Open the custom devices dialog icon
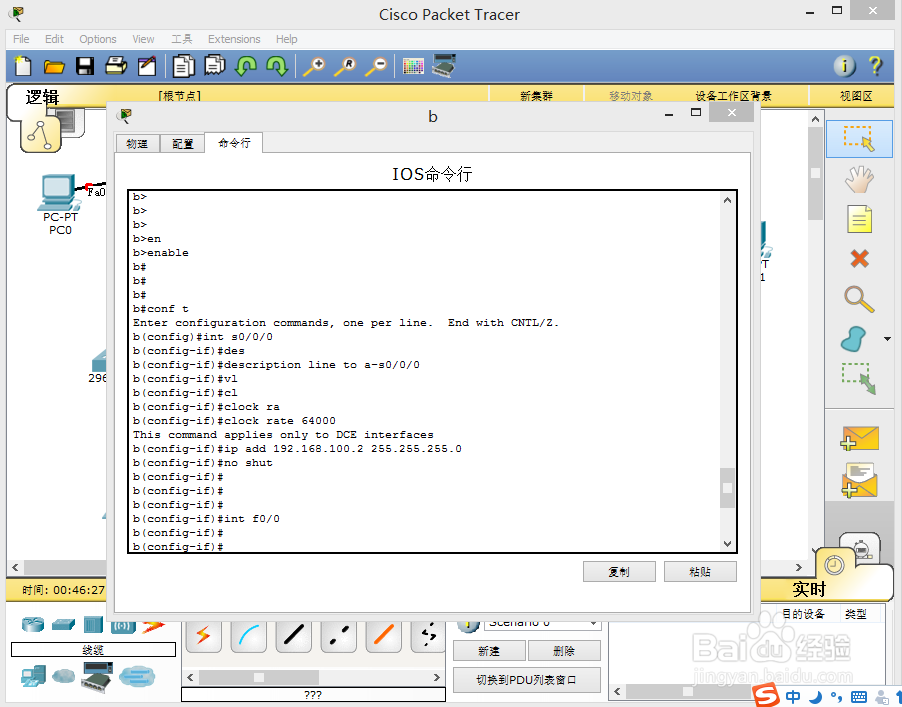The height and width of the screenshot is (707, 902). coord(444,65)
